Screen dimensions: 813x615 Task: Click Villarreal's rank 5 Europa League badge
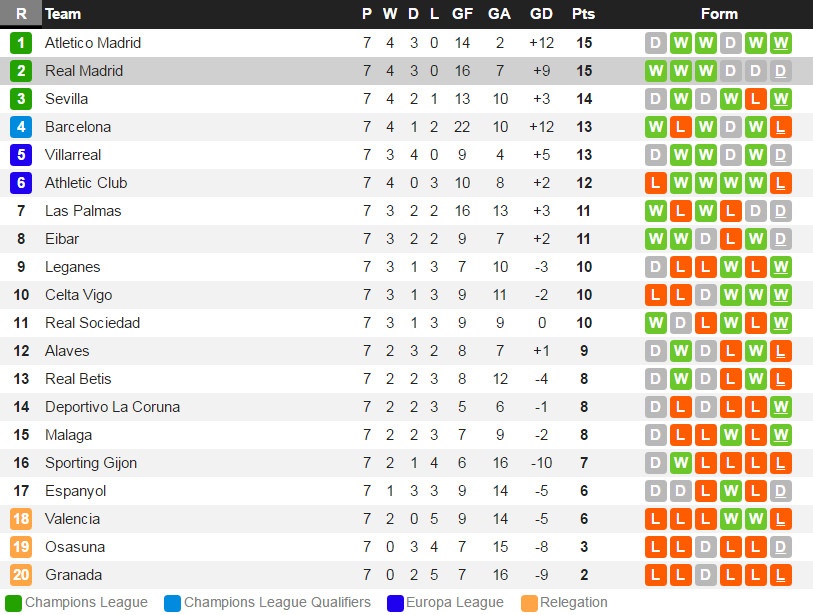tap(21, 155)
